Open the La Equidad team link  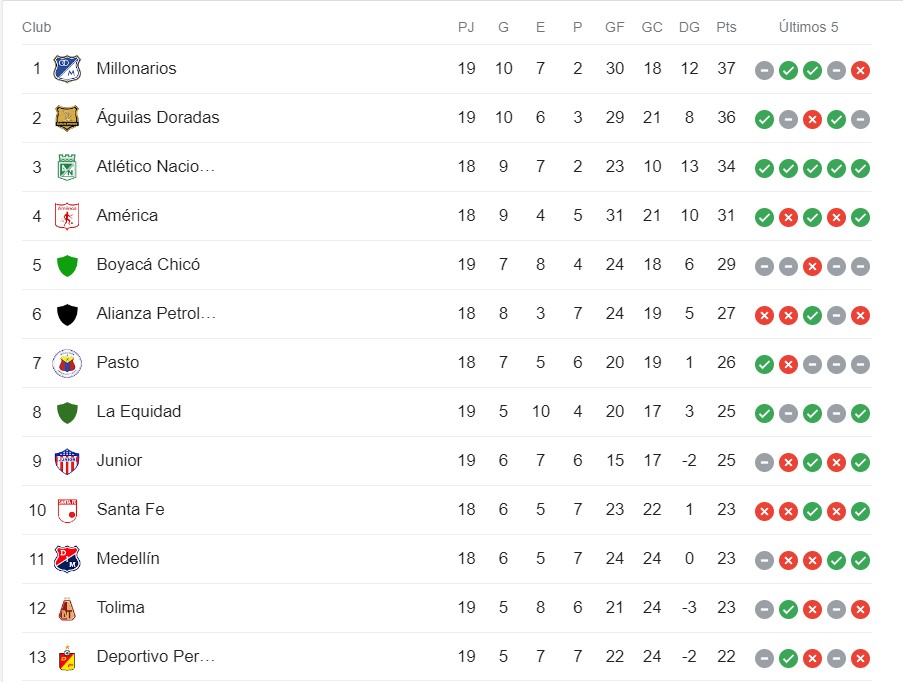coord(138,411)
